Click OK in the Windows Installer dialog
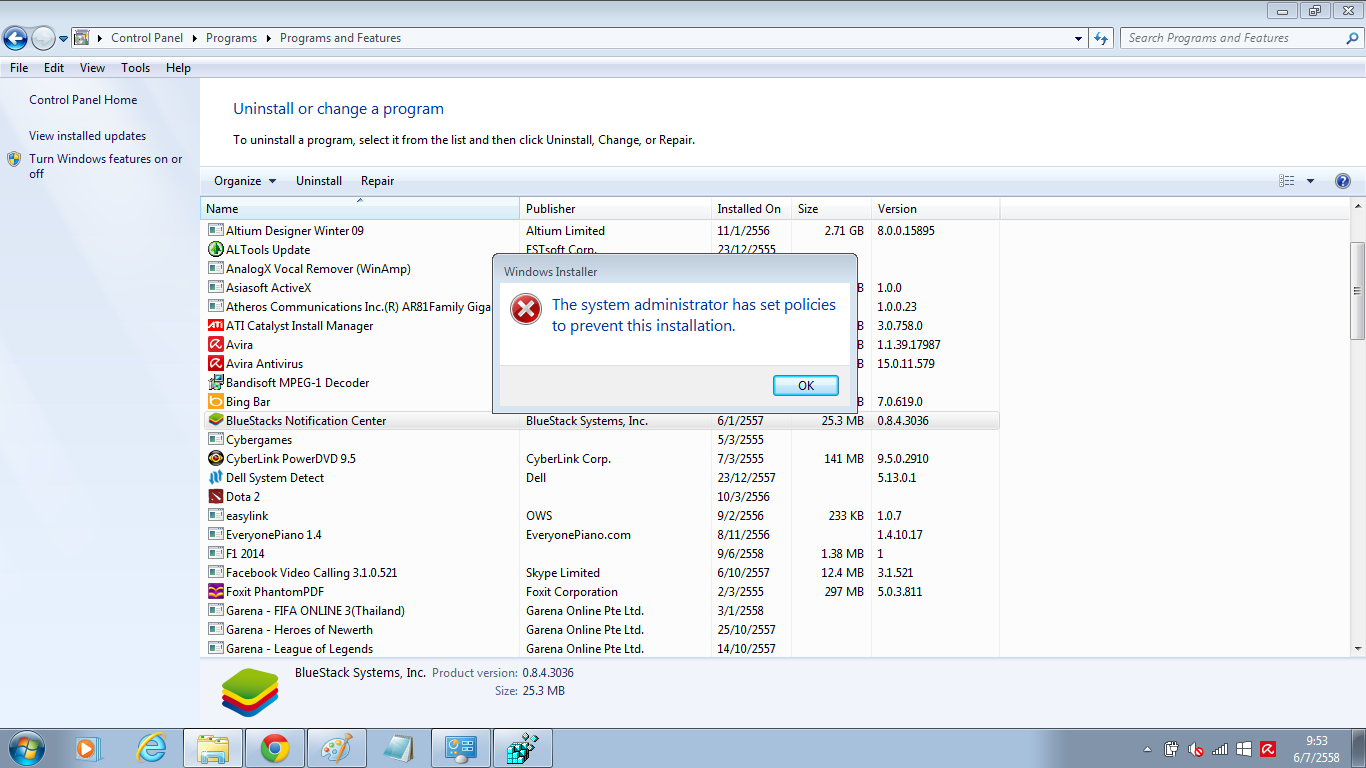 point(806,385)
